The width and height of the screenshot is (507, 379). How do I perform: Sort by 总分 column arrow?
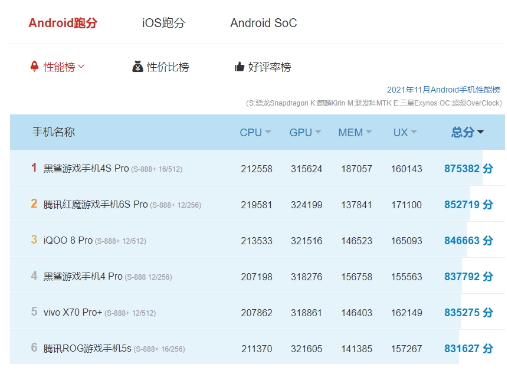tap(480, 132)
